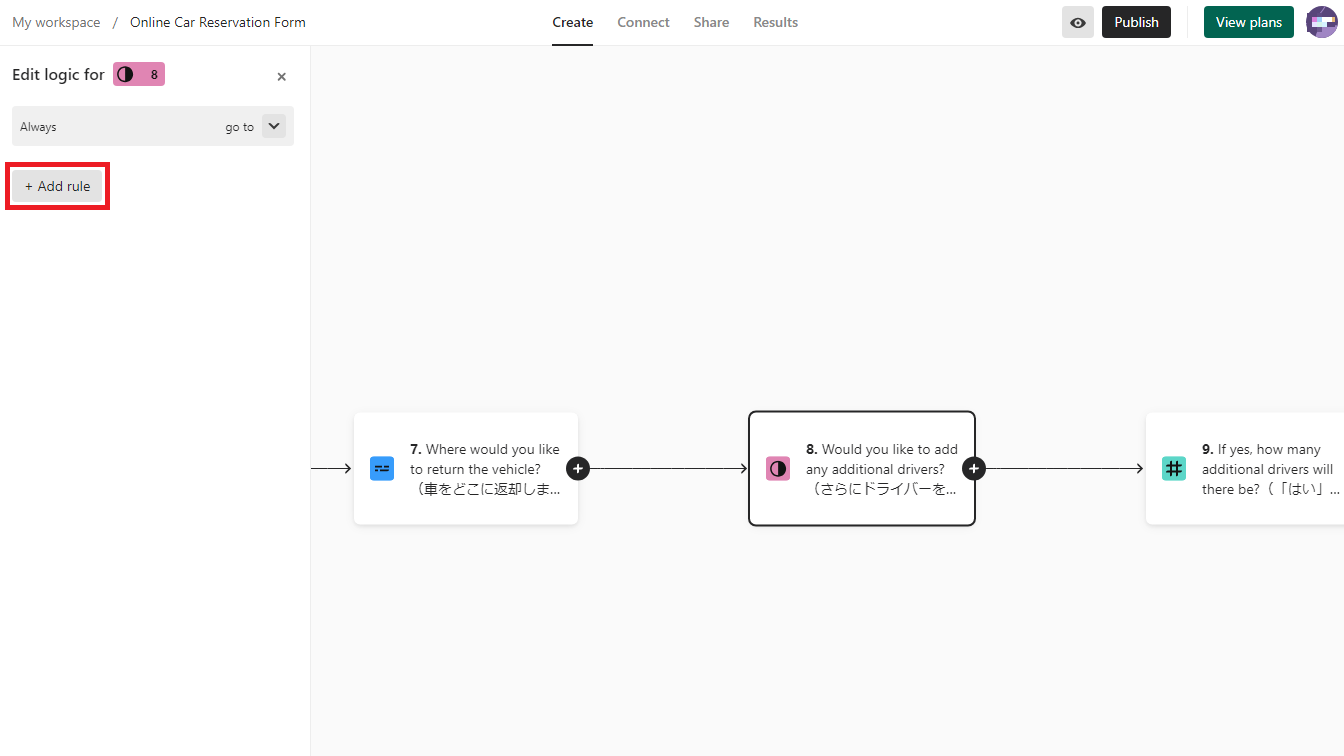This screenshot has height=756, width=1344.
Task: Click the eye preview icon
Action: click(x=1077, y=22)
